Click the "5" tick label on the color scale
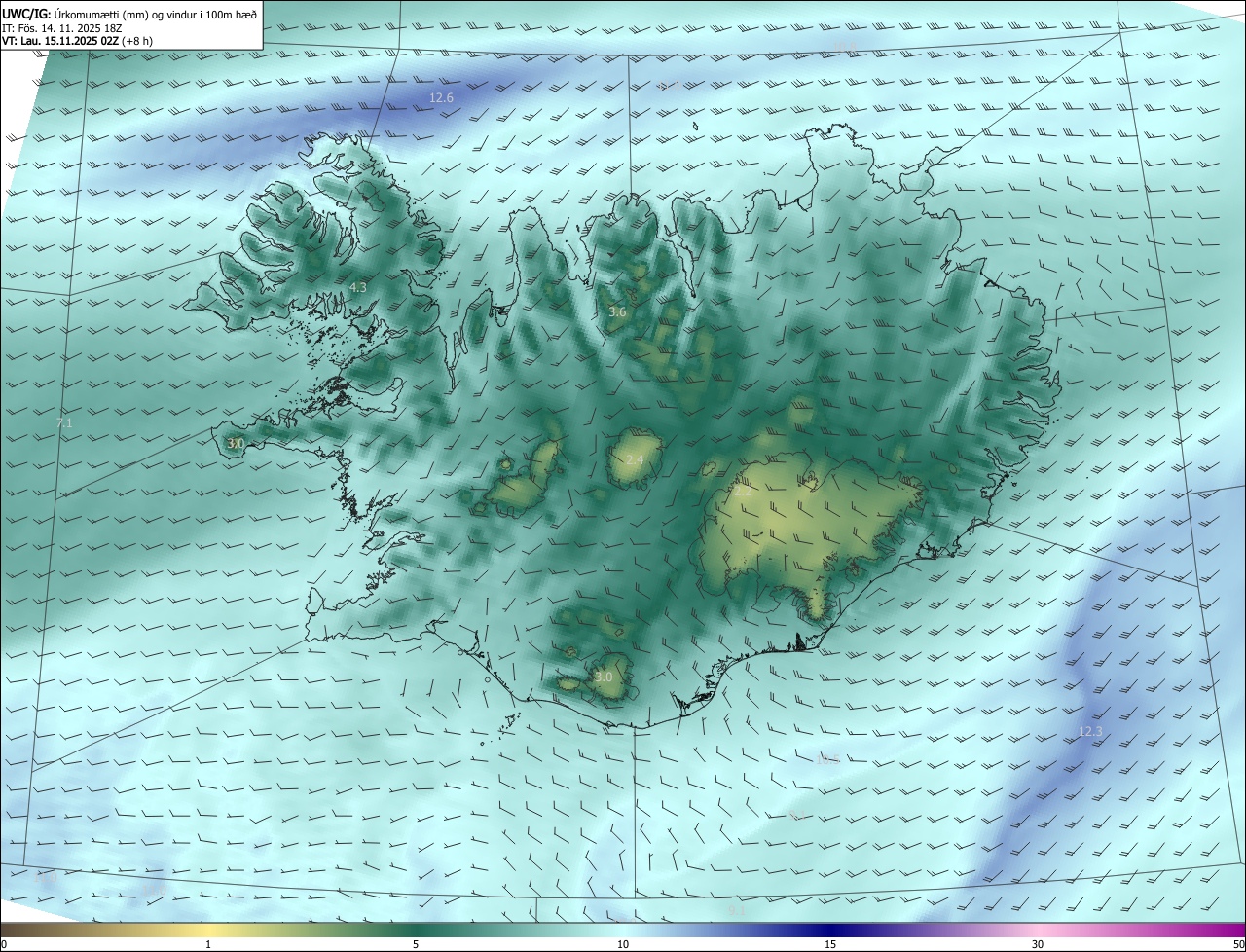Screen dimensions: 1246x952 pos(416,944)
